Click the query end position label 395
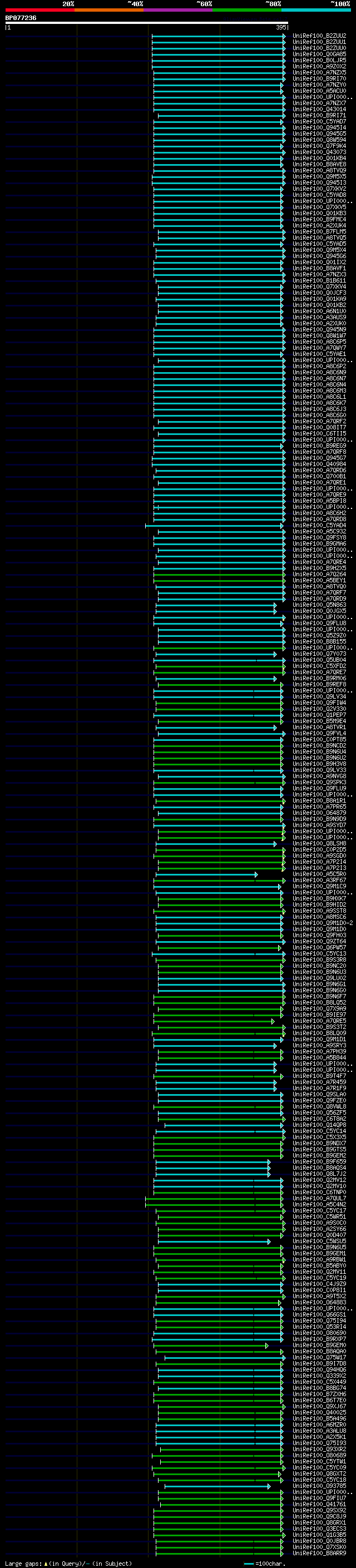 pos(281,27)
